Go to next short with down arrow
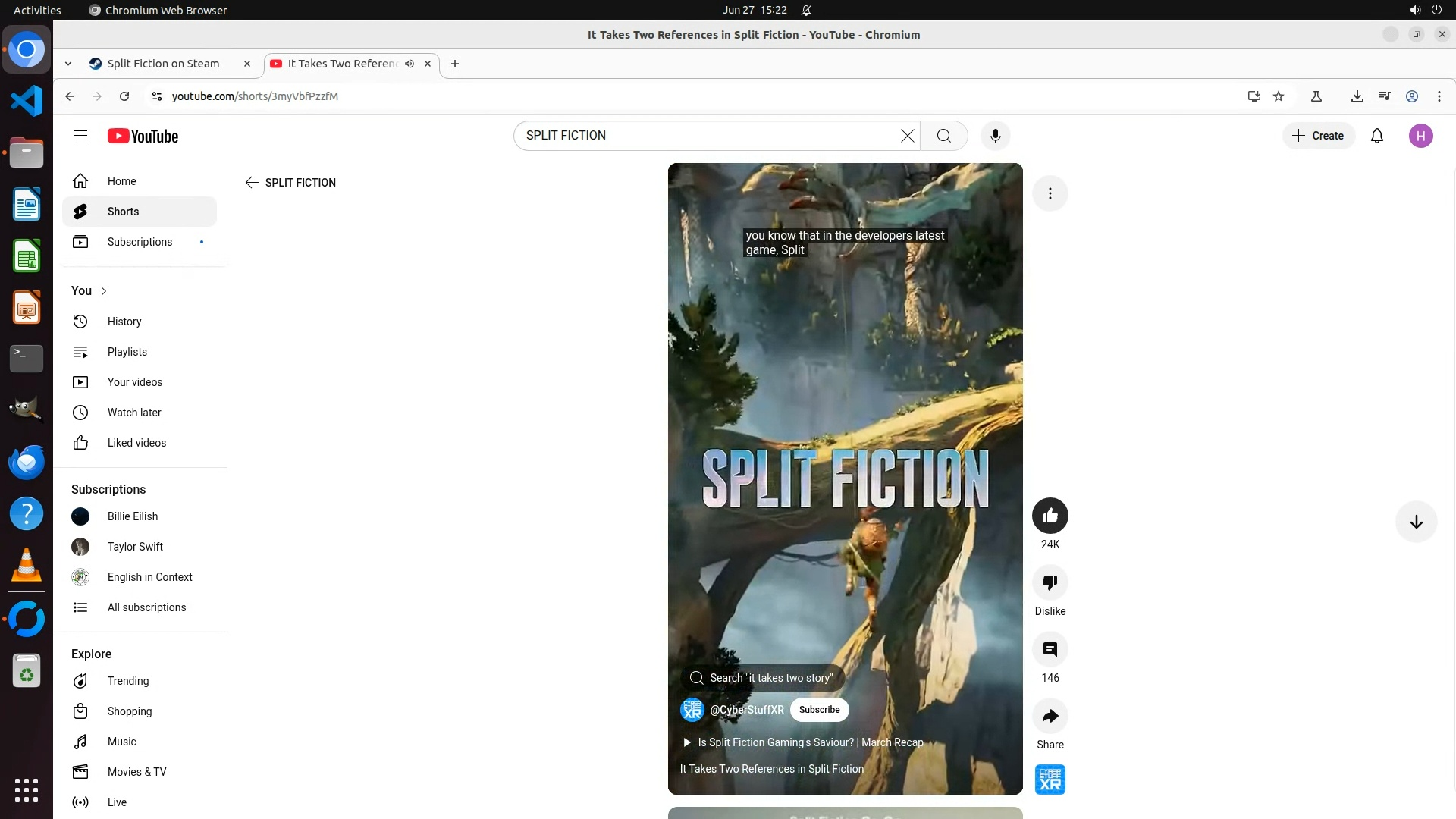 point(1416,522)
